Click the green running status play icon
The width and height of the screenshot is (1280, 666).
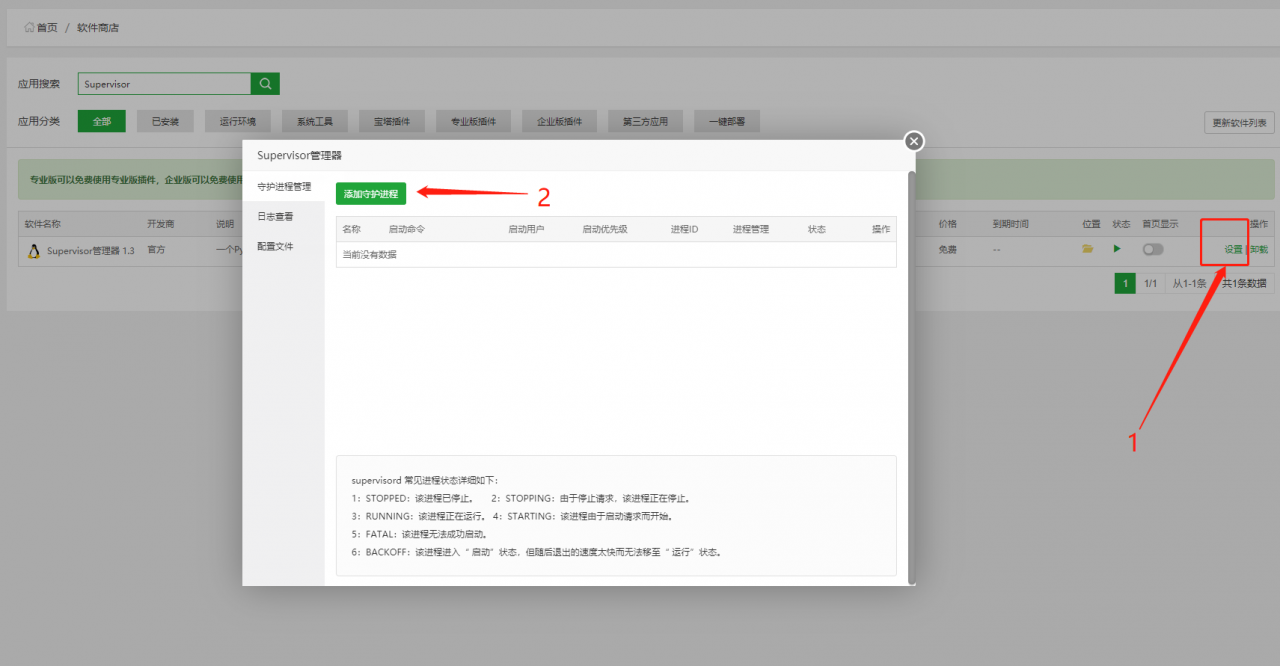pos(1117,249)
